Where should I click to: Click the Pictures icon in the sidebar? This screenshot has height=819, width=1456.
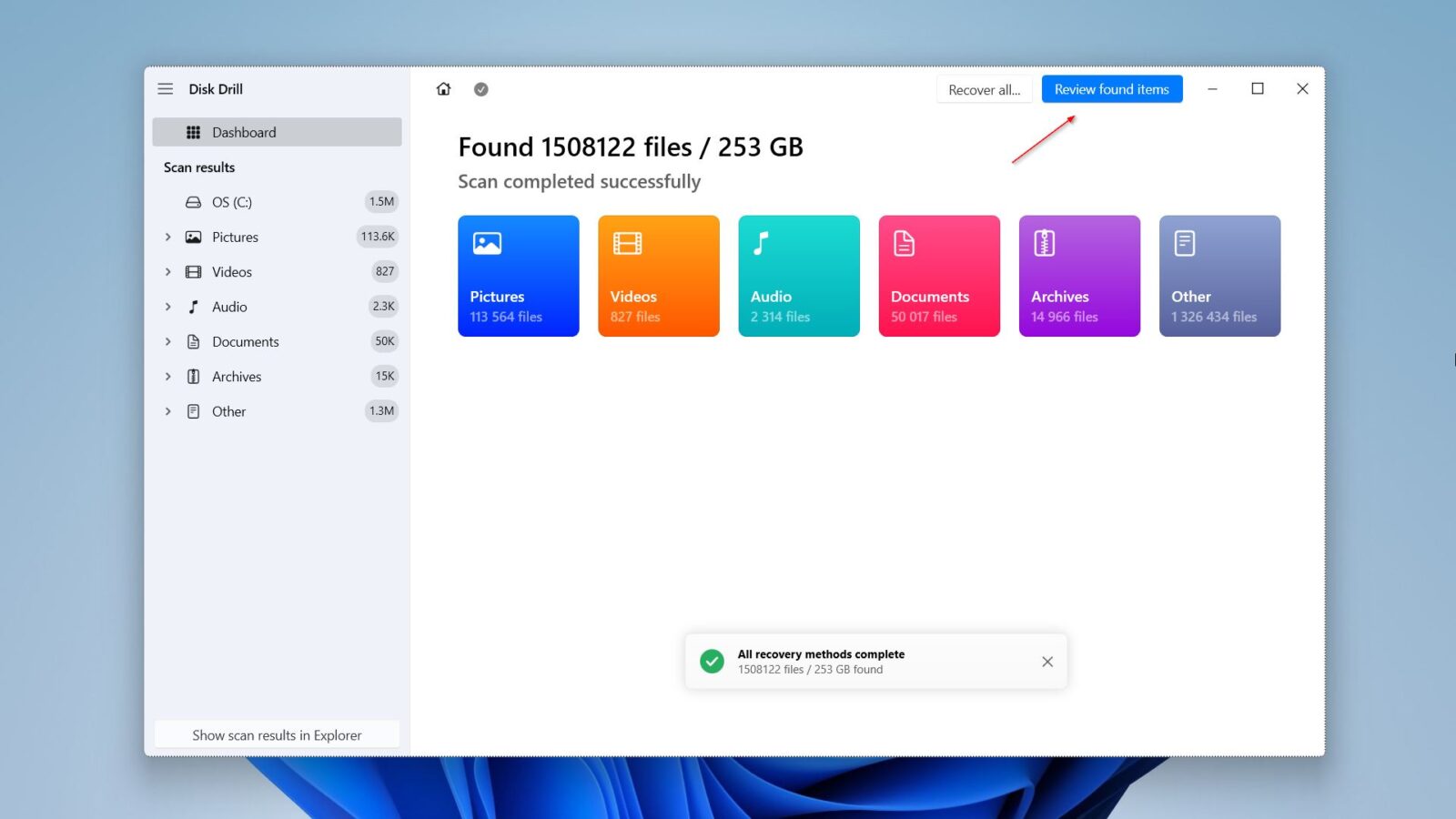pyautogui.click(x=193, y=237)
